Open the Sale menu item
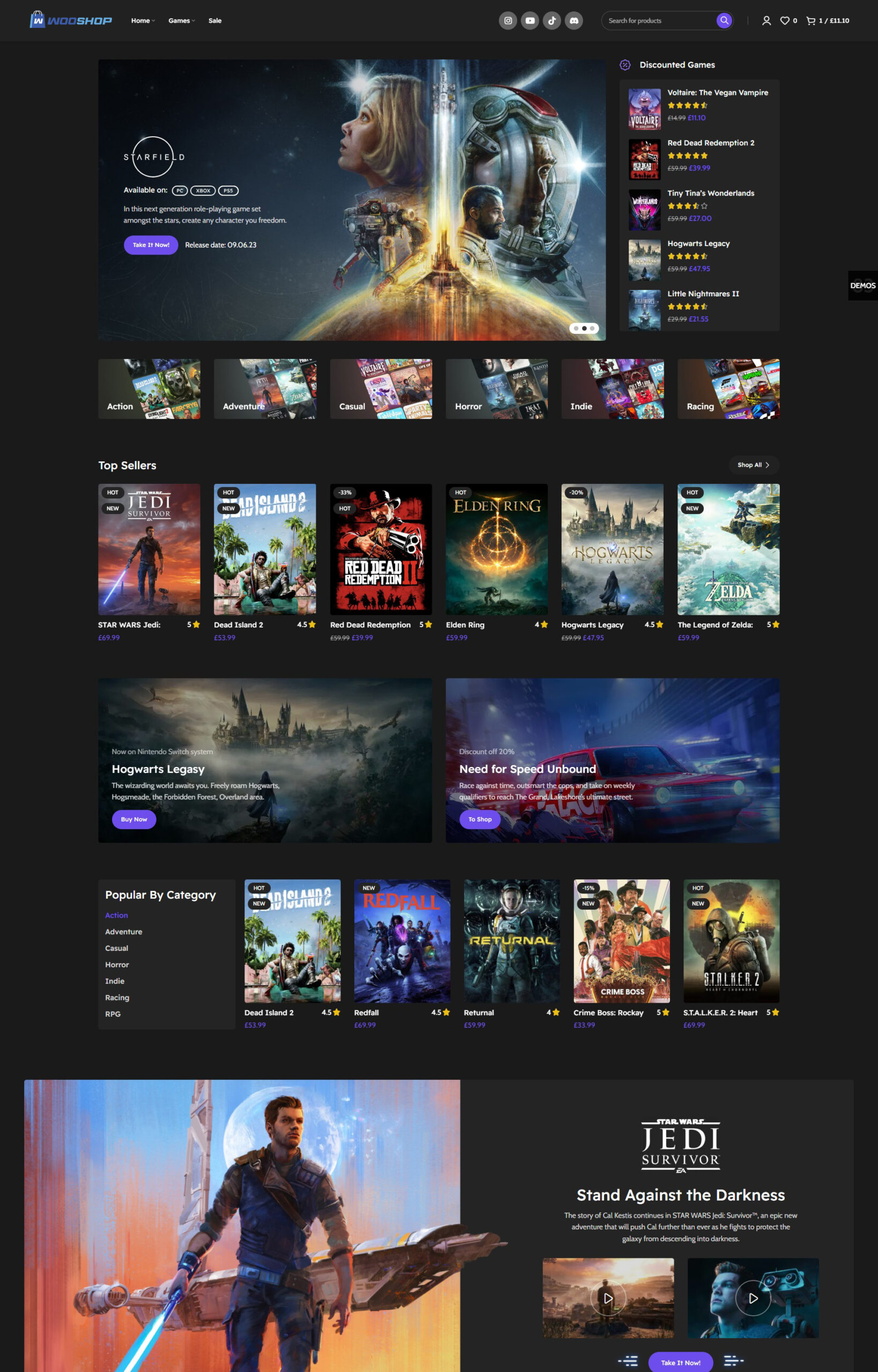This screenshot has width=878, height=1372. point(215,20)
